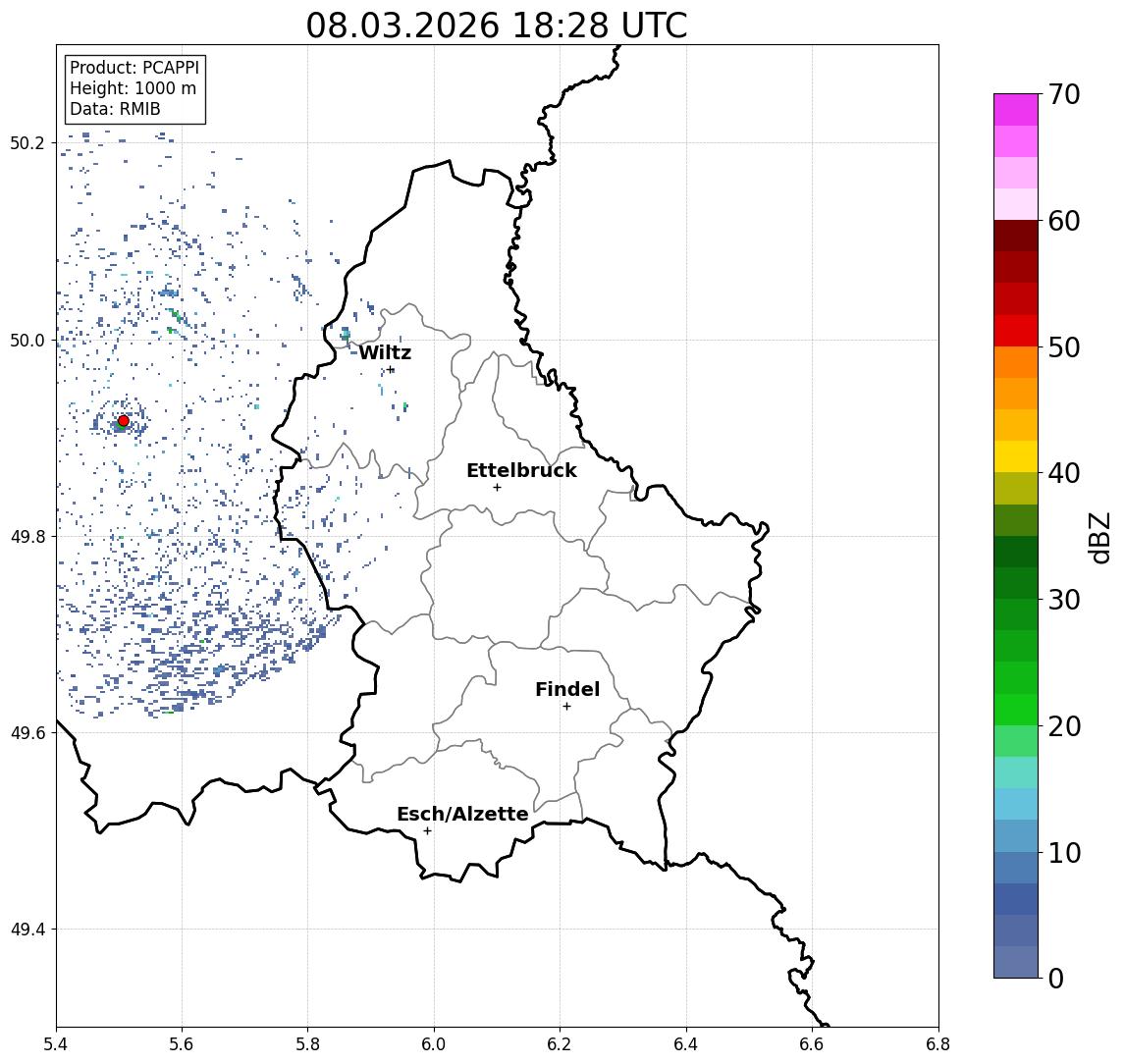1124x1064 pixels.
Task: Click the title "08.03.2026 18:28 UTC"
Action: pos(496,26)
